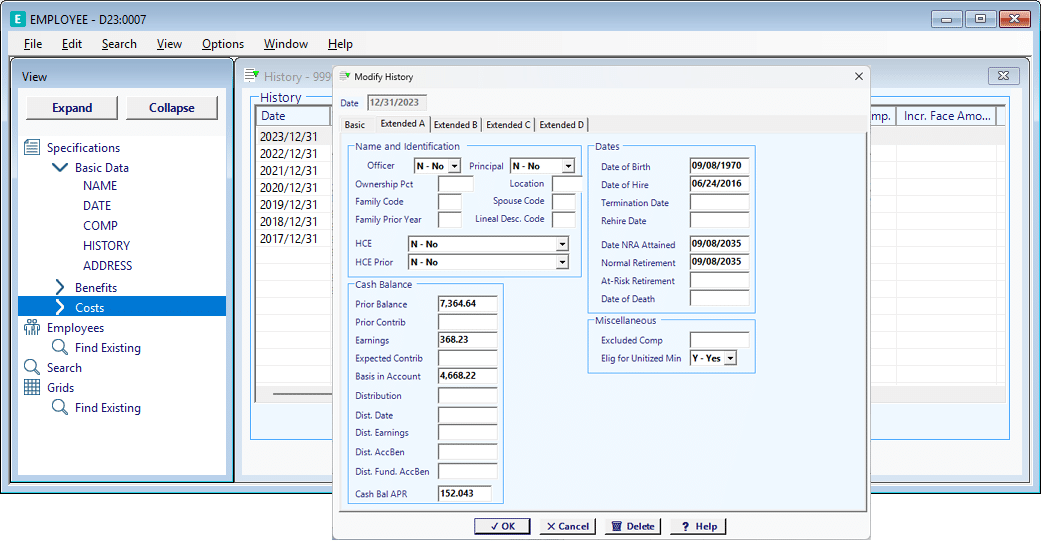The height and width of the screenshot is (541, 1041).
Task: Click the Modify History dialog title icon
Action: (x=345, y=76)
